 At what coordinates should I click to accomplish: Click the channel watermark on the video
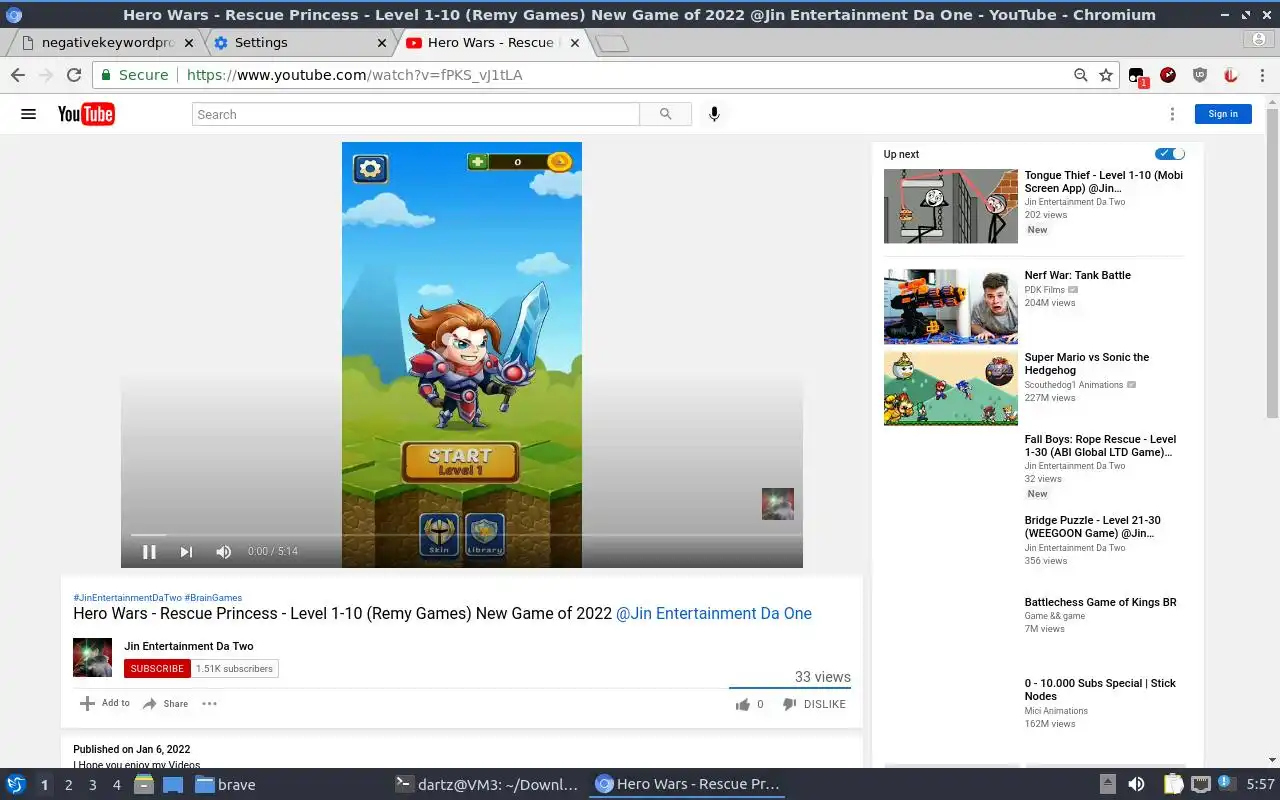coord(778,504)
